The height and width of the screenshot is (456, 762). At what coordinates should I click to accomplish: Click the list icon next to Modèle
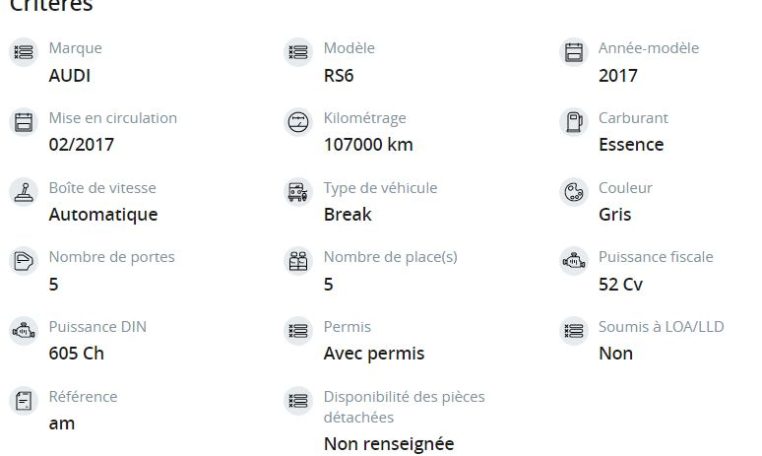[x=298, y=52]
